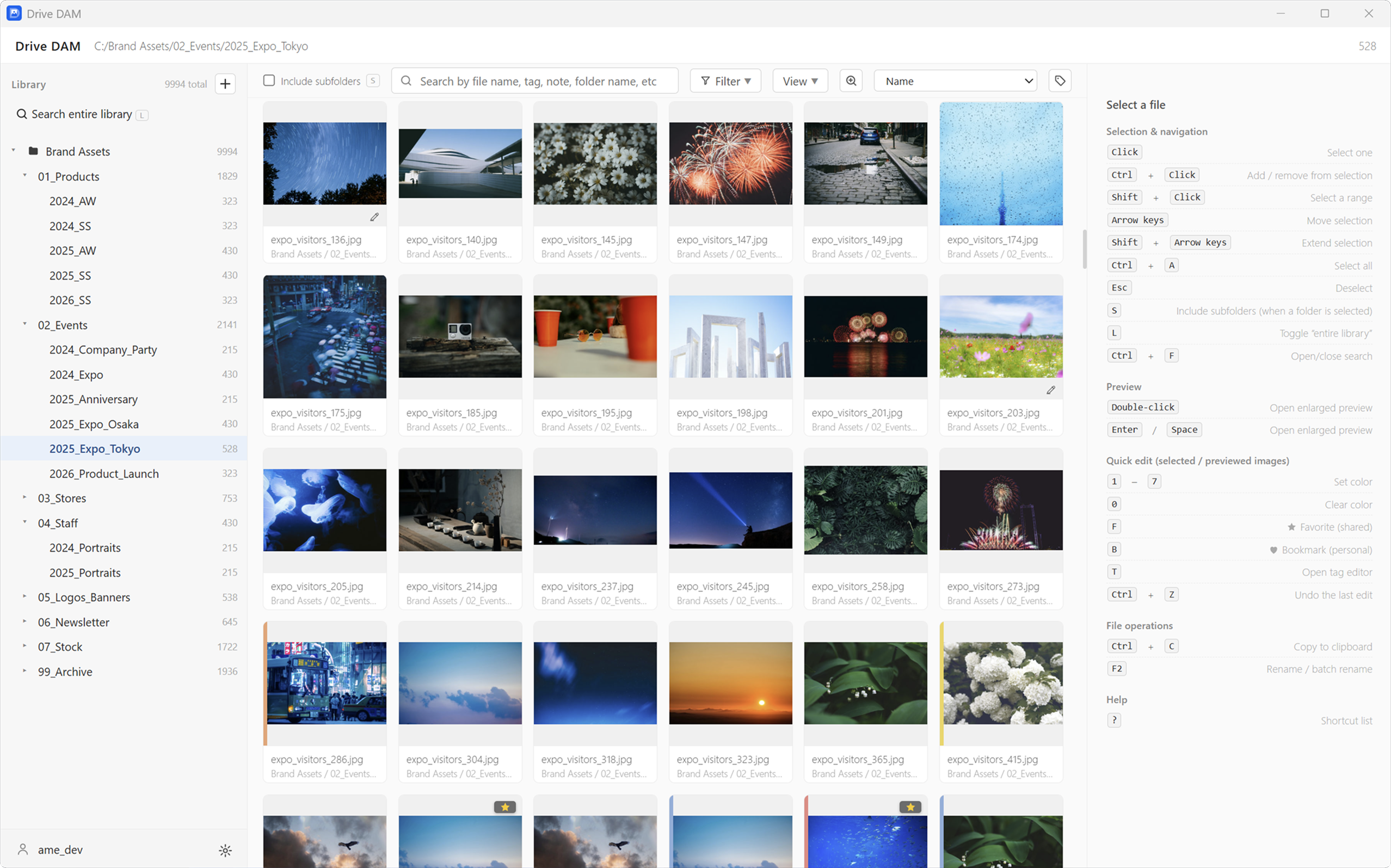
Task: Toggle the Include subfolders checkbox
Action: click(269, 81)
